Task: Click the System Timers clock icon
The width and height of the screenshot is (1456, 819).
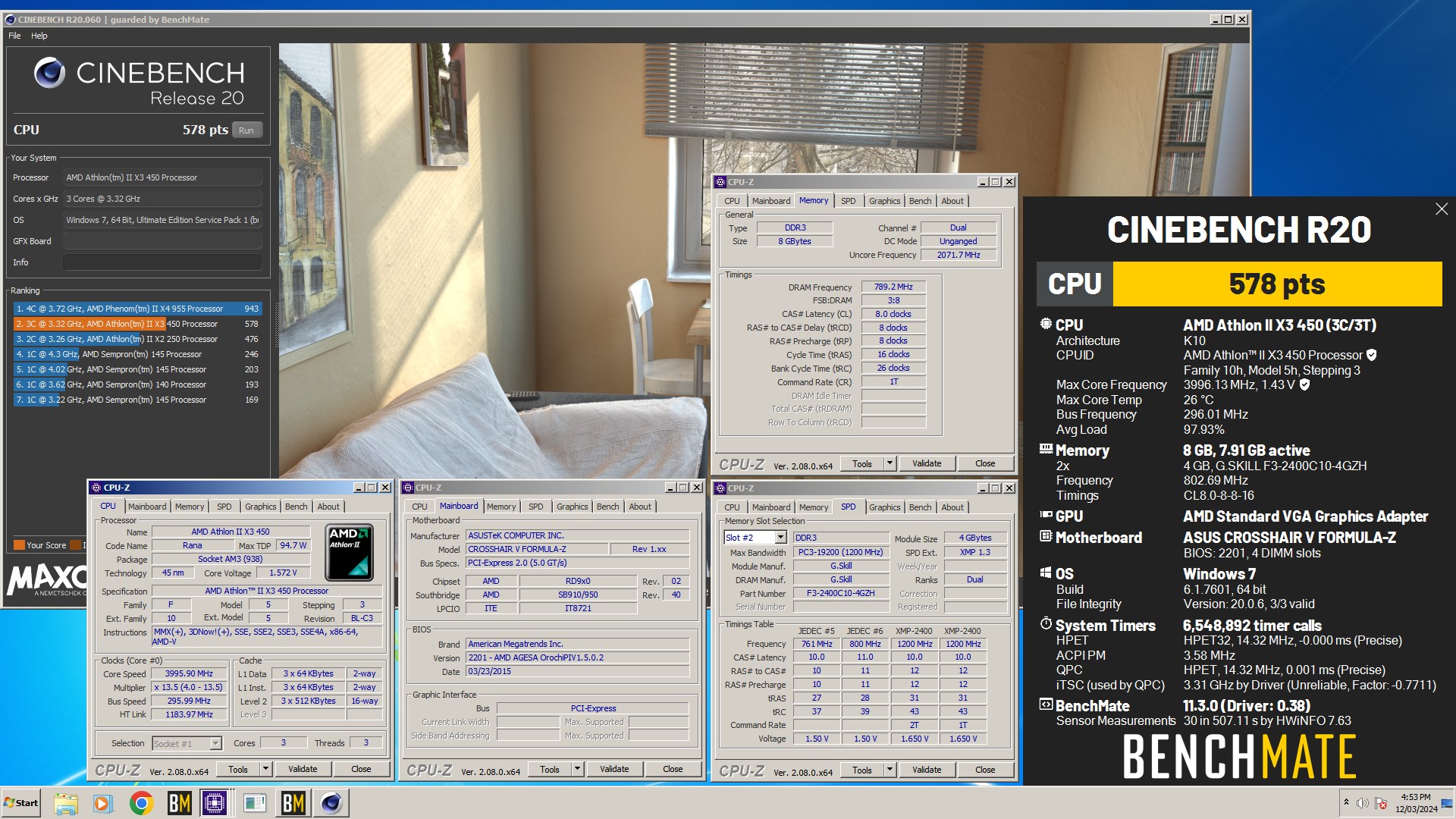Action: click(1046, 624)
